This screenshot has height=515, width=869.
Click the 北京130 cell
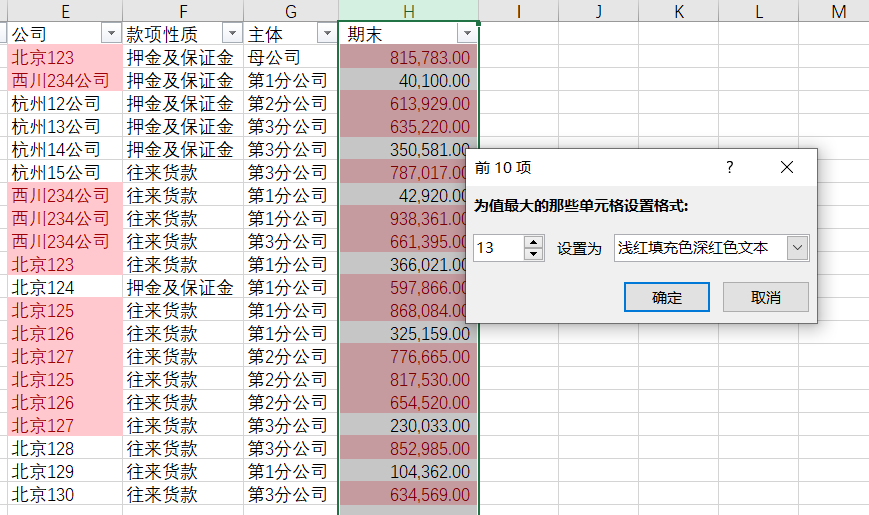click(65, 494)
